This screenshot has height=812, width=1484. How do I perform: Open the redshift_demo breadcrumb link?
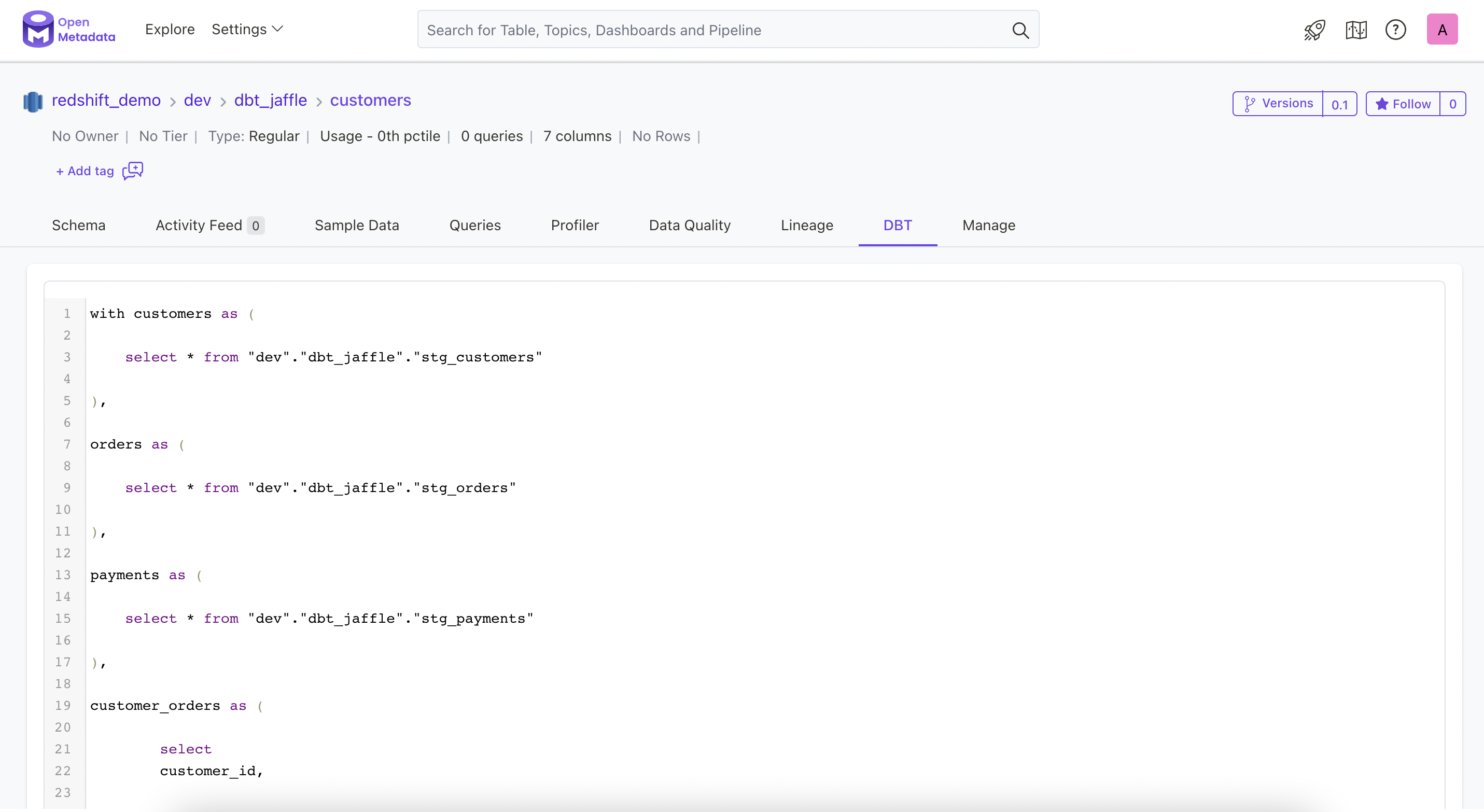click(106, 100)
